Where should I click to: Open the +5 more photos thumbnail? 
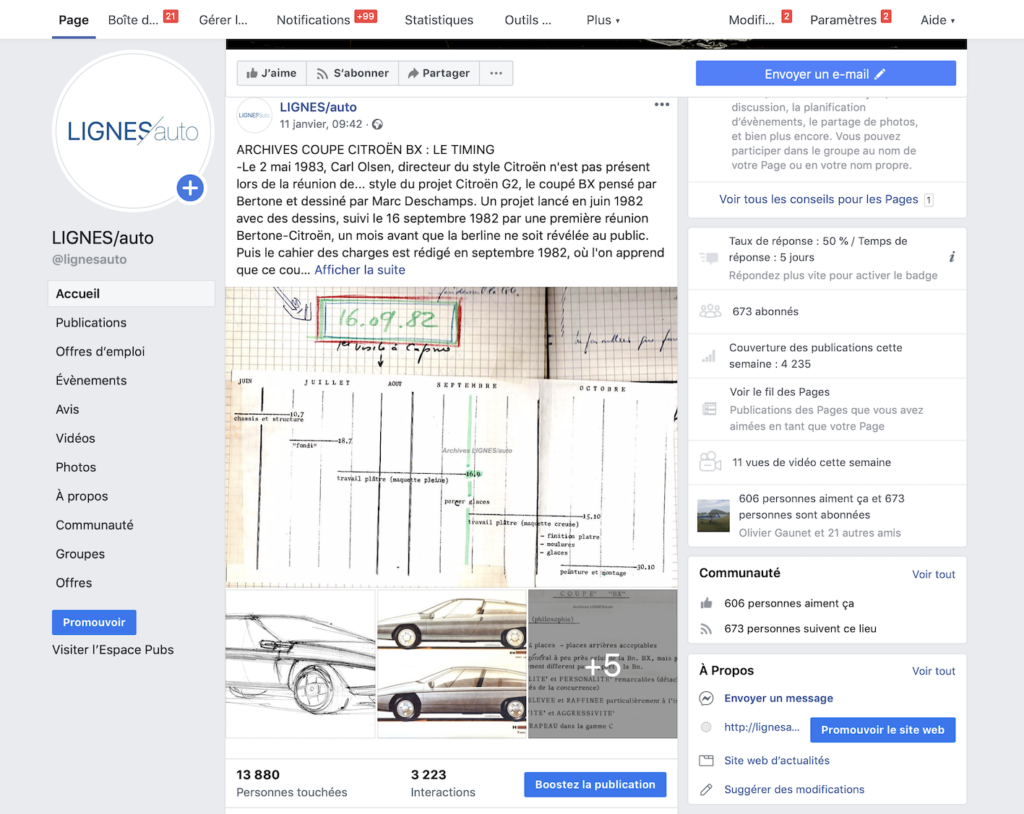[x=602, y=664]
